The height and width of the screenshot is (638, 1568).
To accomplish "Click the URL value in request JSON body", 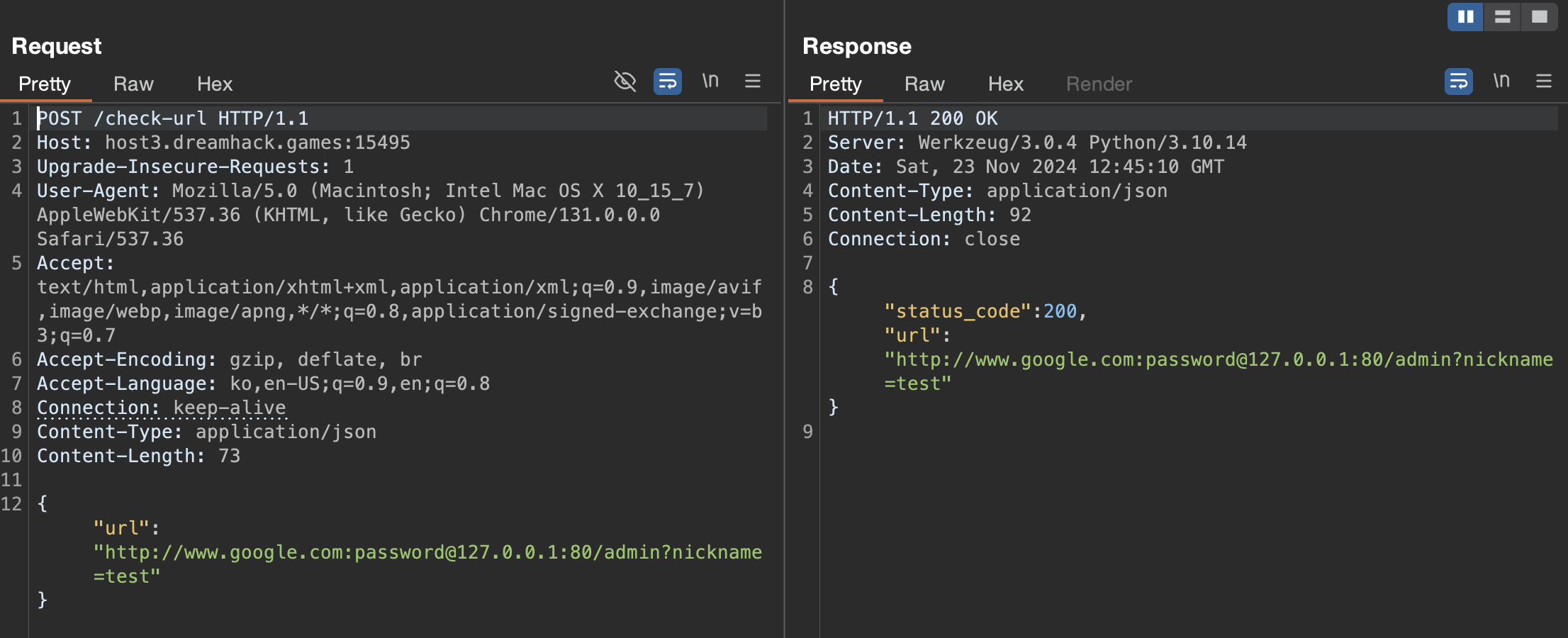I will point(427,564).
